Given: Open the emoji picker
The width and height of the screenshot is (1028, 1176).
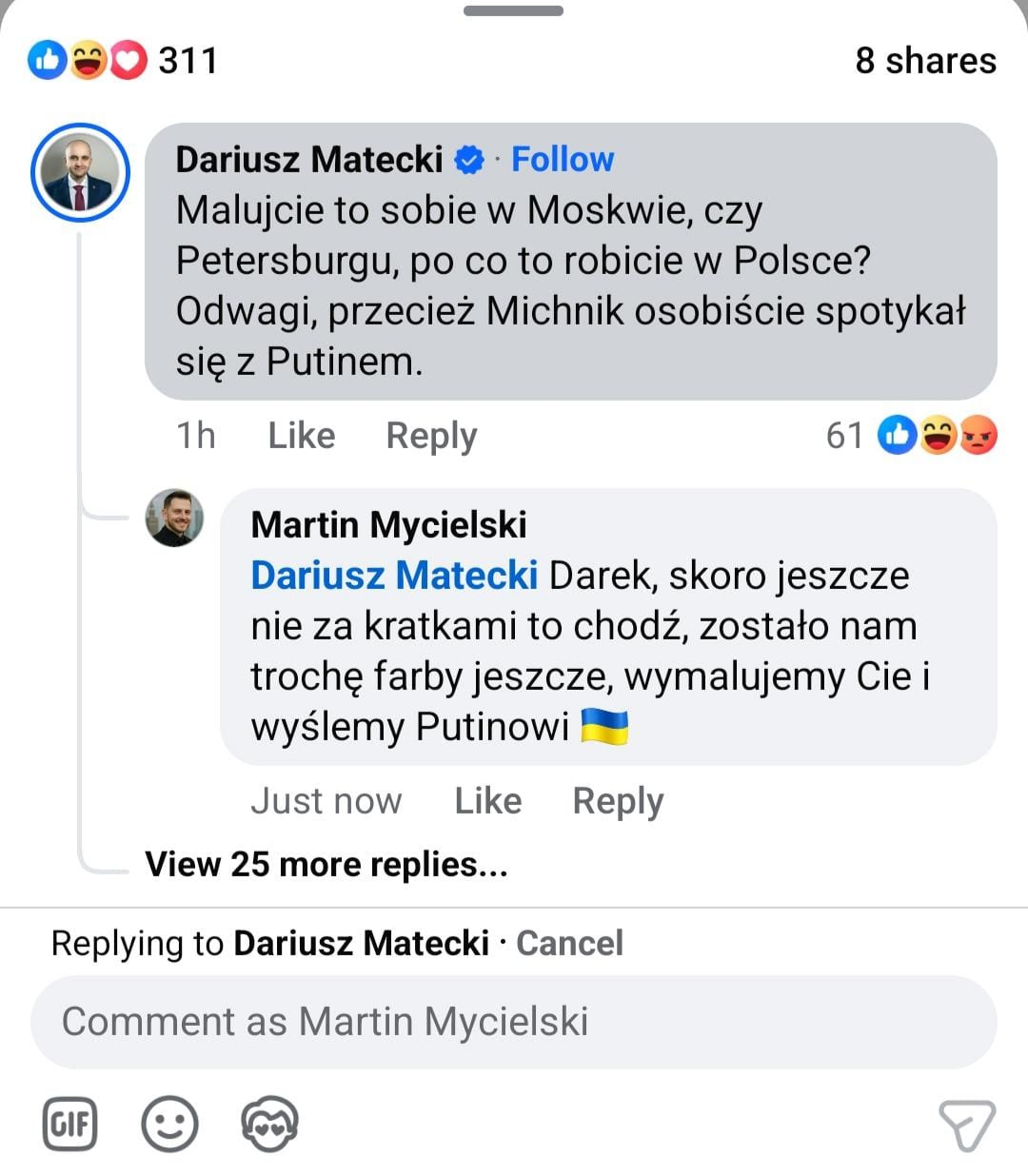Looking at the screenshot, I should coord(169,1124).
